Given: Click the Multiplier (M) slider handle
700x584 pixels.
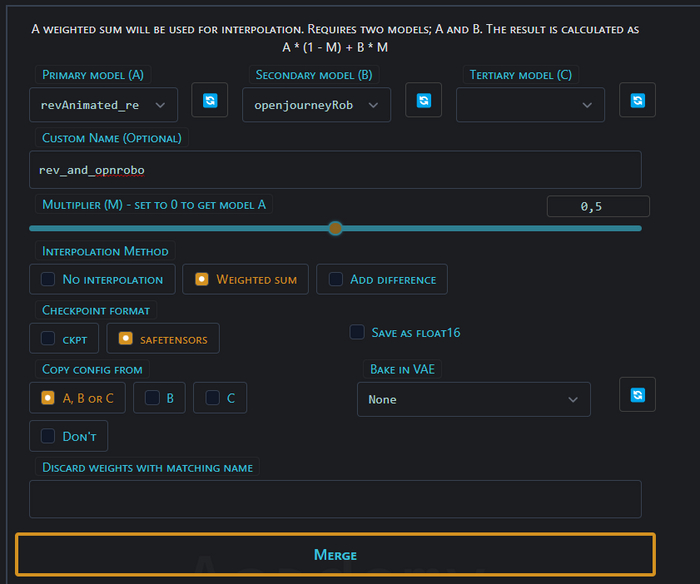Looking at the screenshot, I should 336,228.
